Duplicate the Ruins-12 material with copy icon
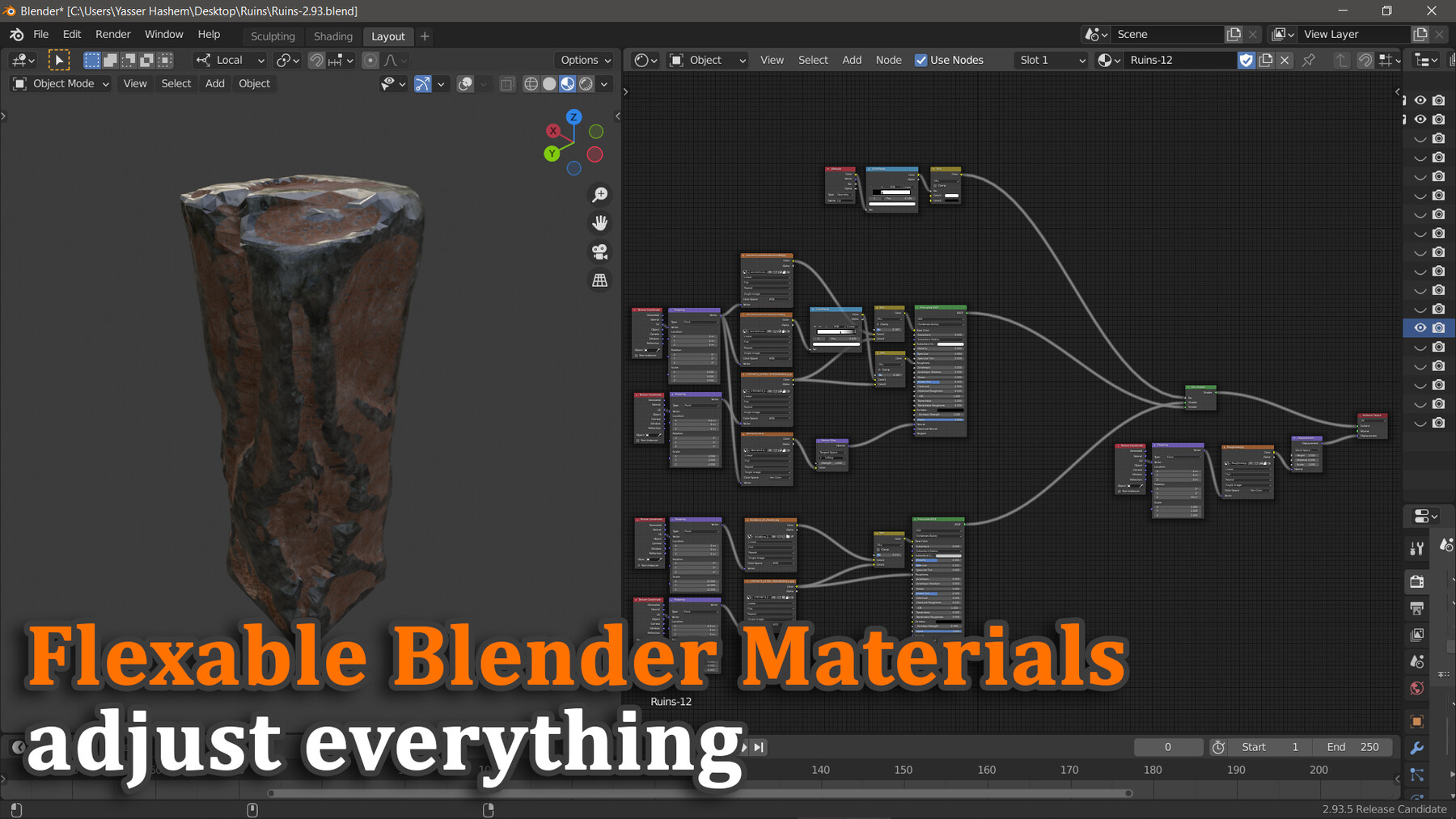 coord(1266,60)
